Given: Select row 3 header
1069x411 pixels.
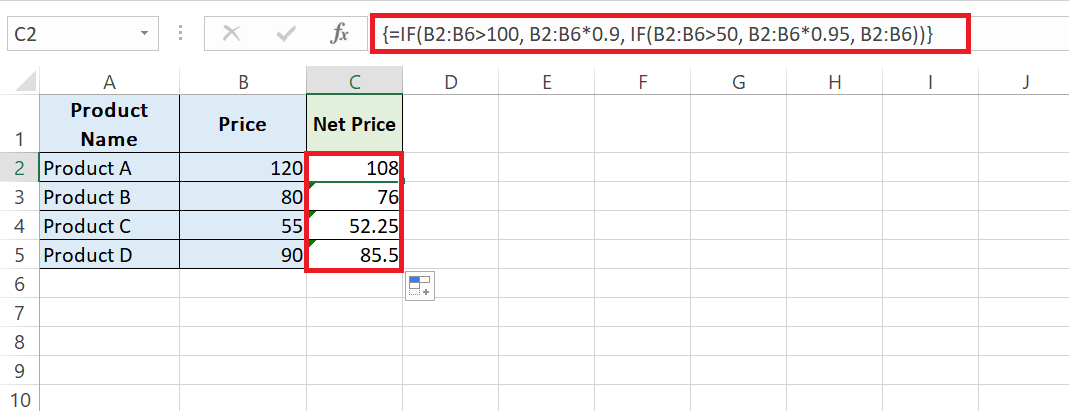Looking at the screenshot, I should click(19, 196).
